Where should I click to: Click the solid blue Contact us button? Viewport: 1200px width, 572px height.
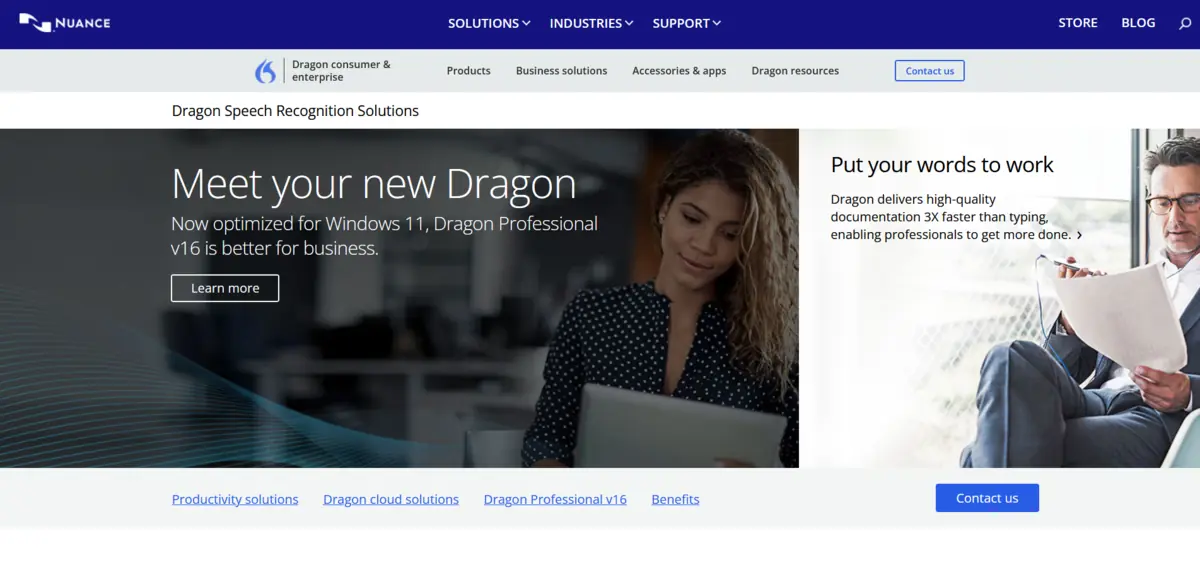[x=987, y=498]
